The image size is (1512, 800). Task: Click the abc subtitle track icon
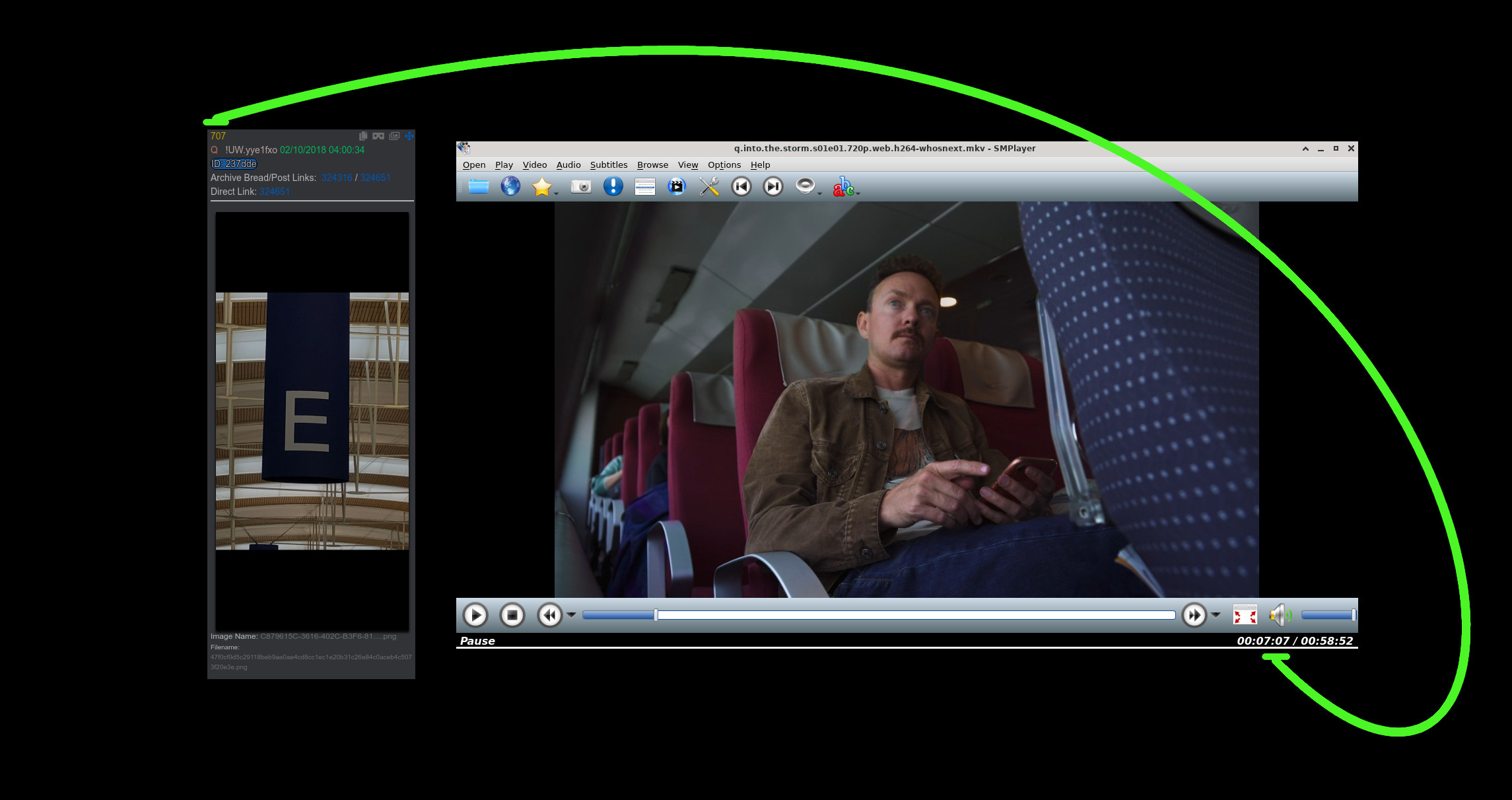click(843, 187)
